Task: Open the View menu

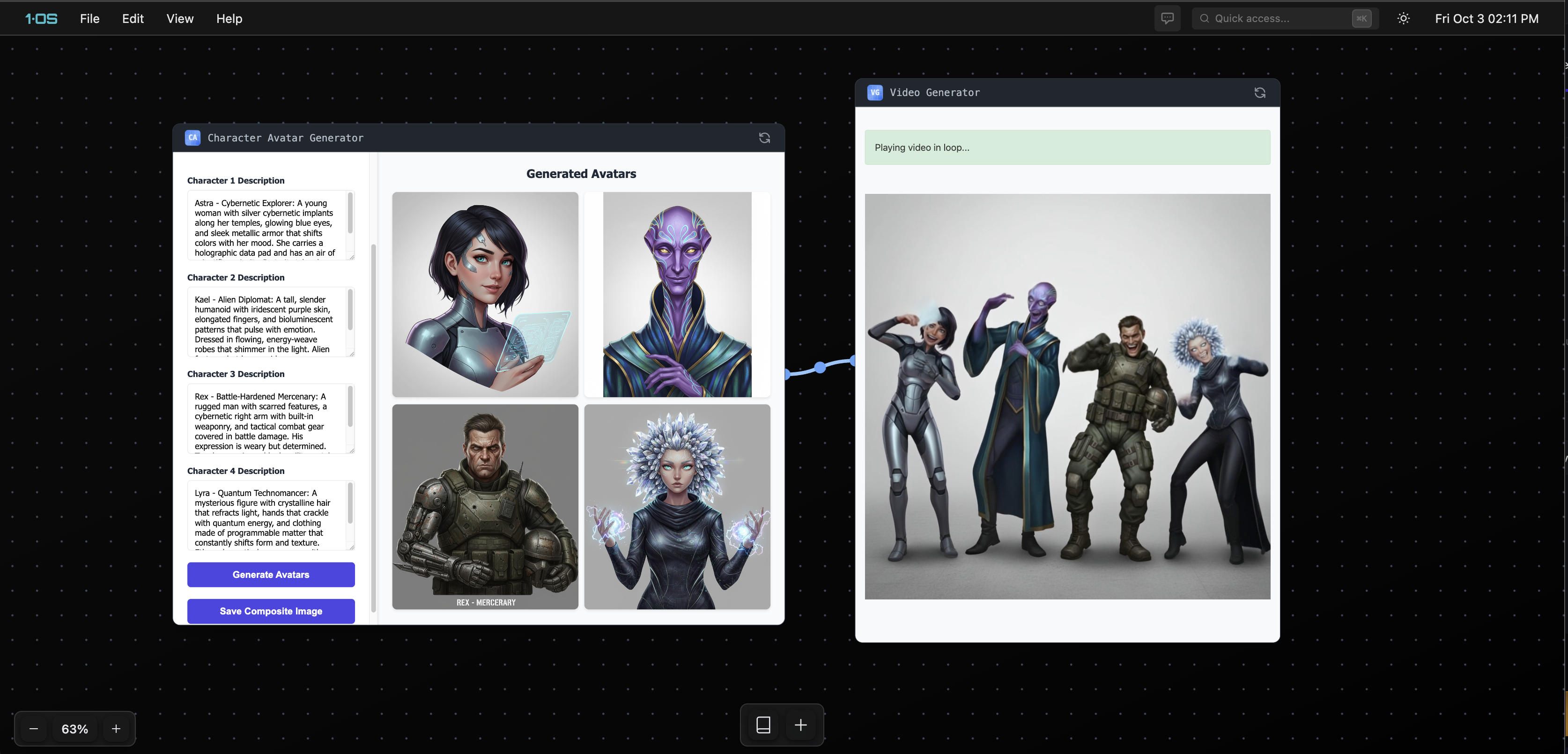Action: [179, 18]
